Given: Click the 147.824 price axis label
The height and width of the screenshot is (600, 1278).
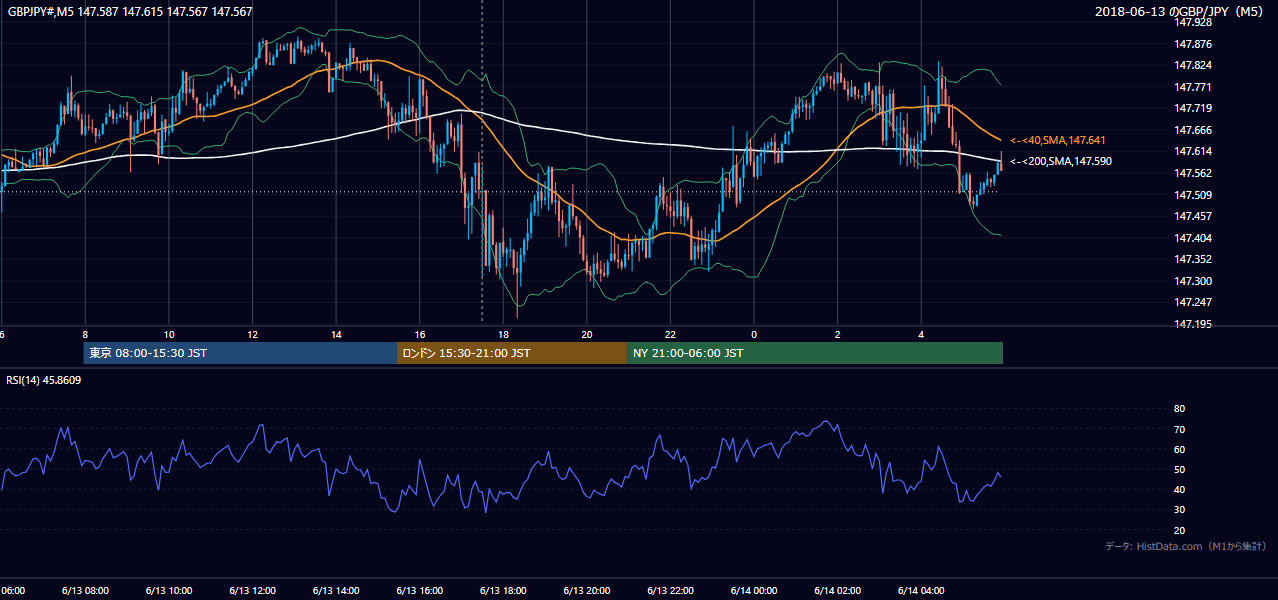Looking at the screenshot, I should pyautogui.click(x=1193, y=65).
